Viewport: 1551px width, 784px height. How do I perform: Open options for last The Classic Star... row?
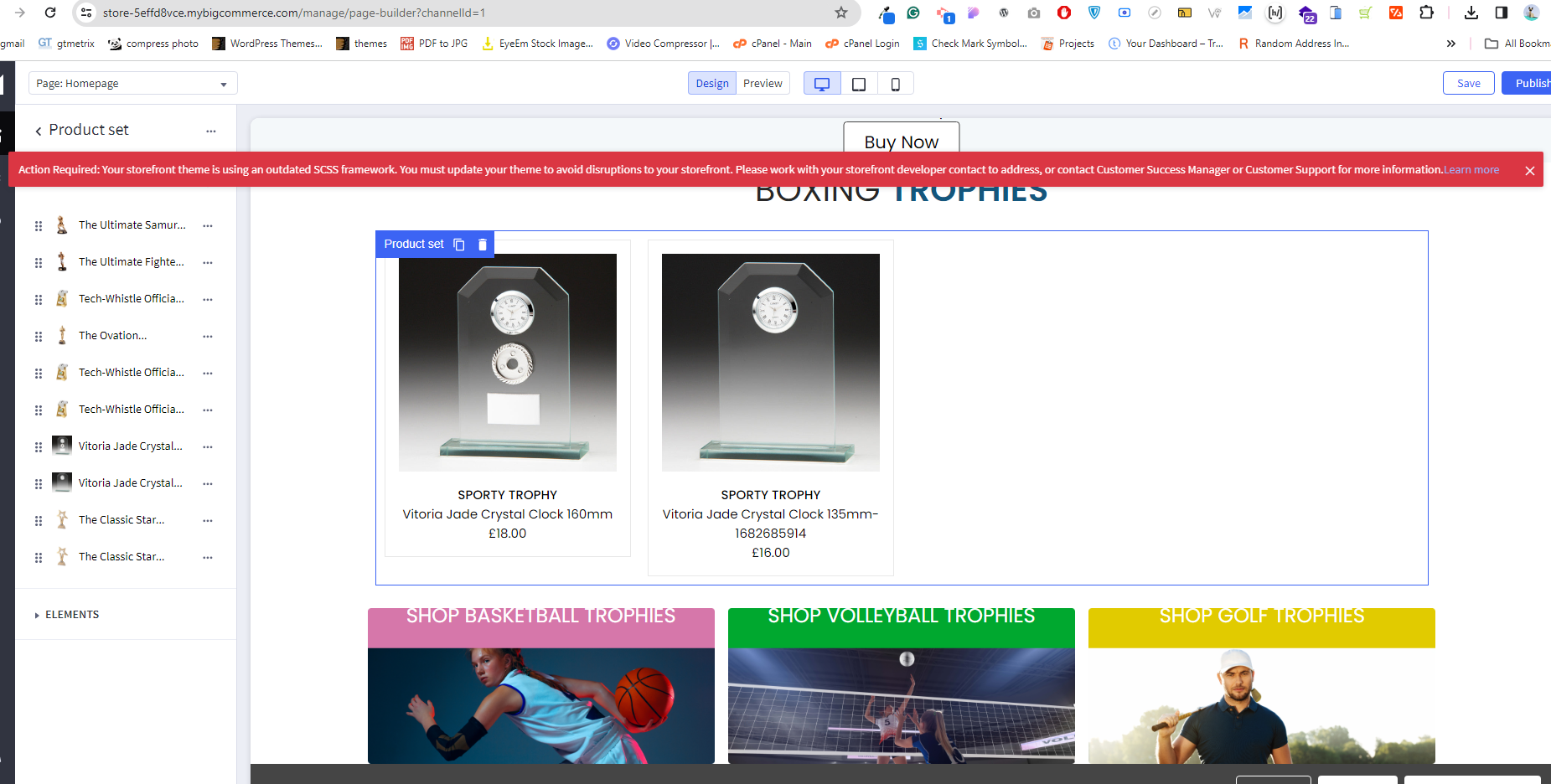point(208,557)
